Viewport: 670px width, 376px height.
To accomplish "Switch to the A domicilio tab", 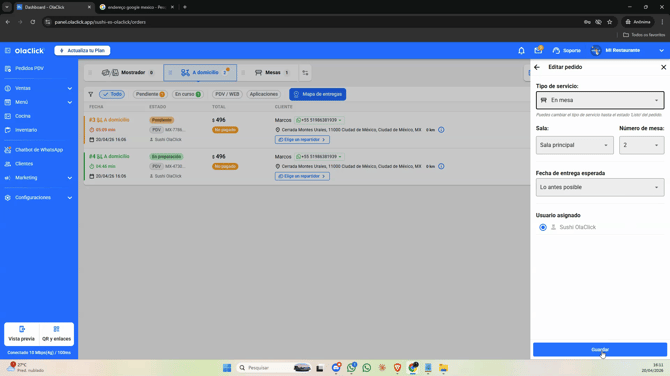I will (x=200, y=73).
